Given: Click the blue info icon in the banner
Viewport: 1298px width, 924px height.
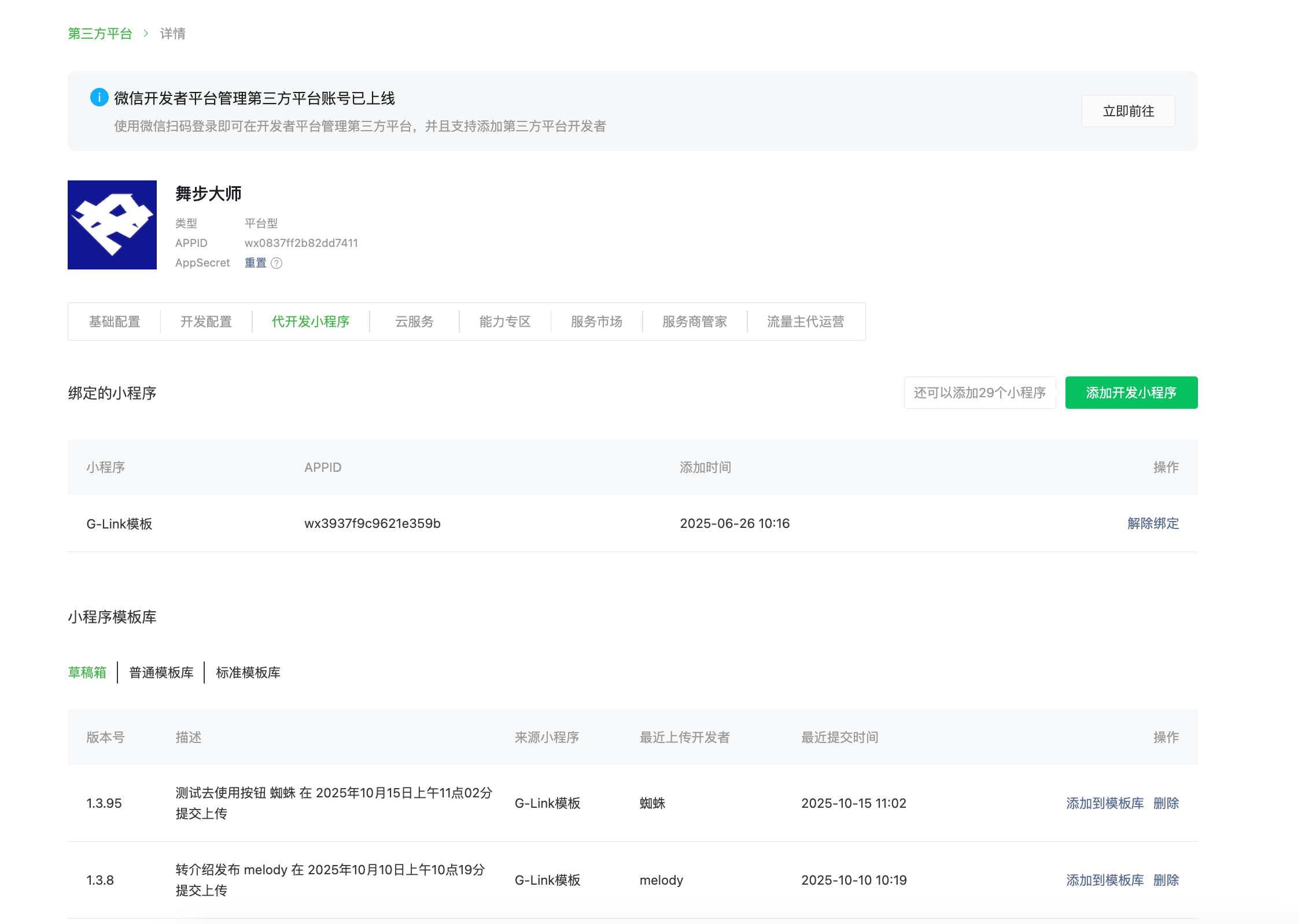Looking at the screenshot, I should click(x=99, y=97).
